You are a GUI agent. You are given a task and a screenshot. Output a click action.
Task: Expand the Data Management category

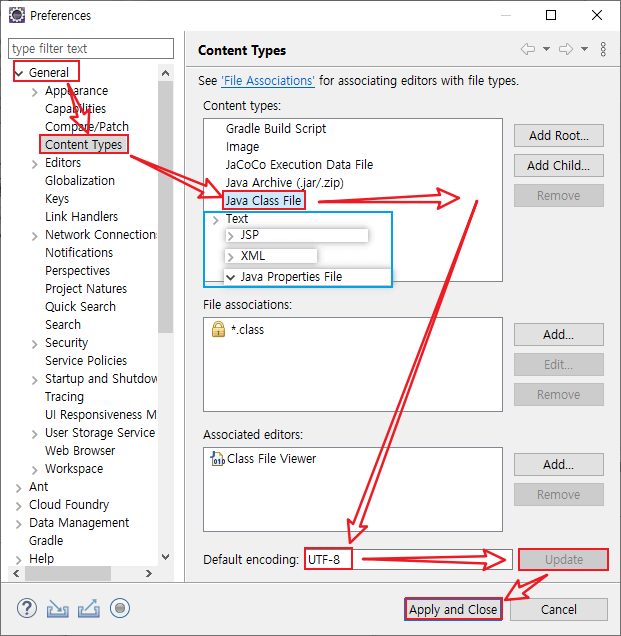coord(19,524)
